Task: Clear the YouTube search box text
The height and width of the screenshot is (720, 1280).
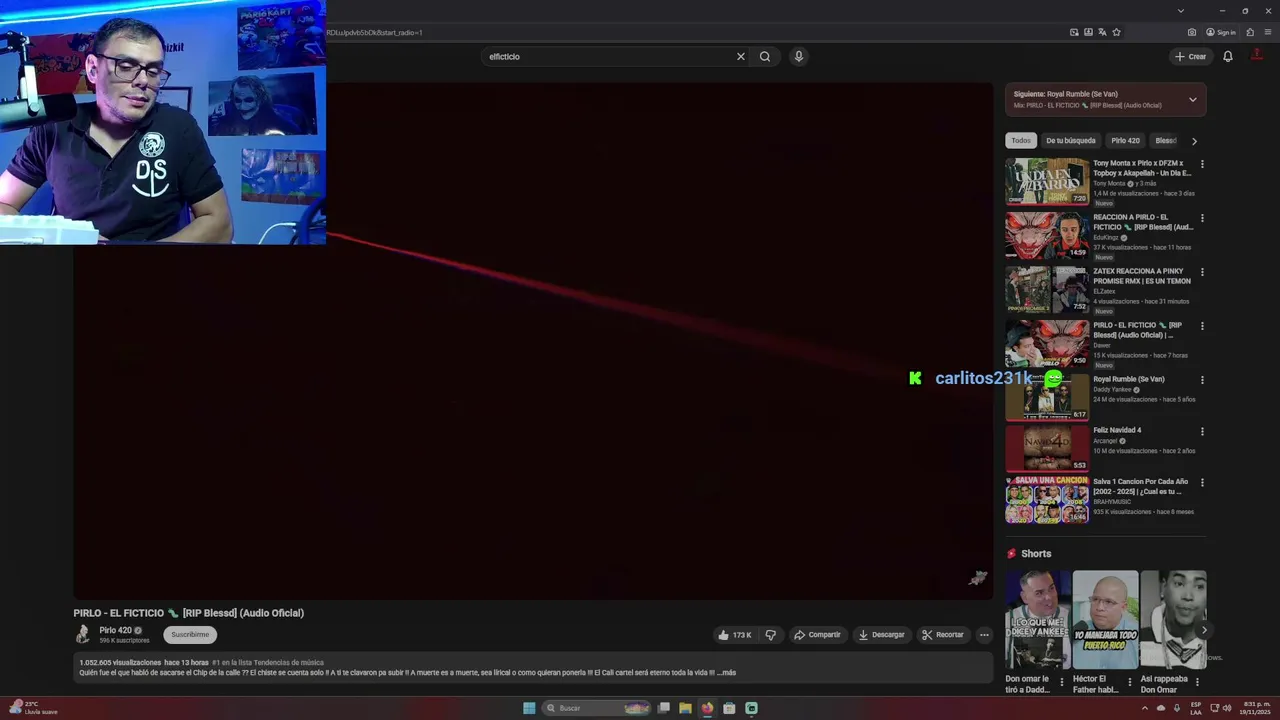Action: coord(740,57)
